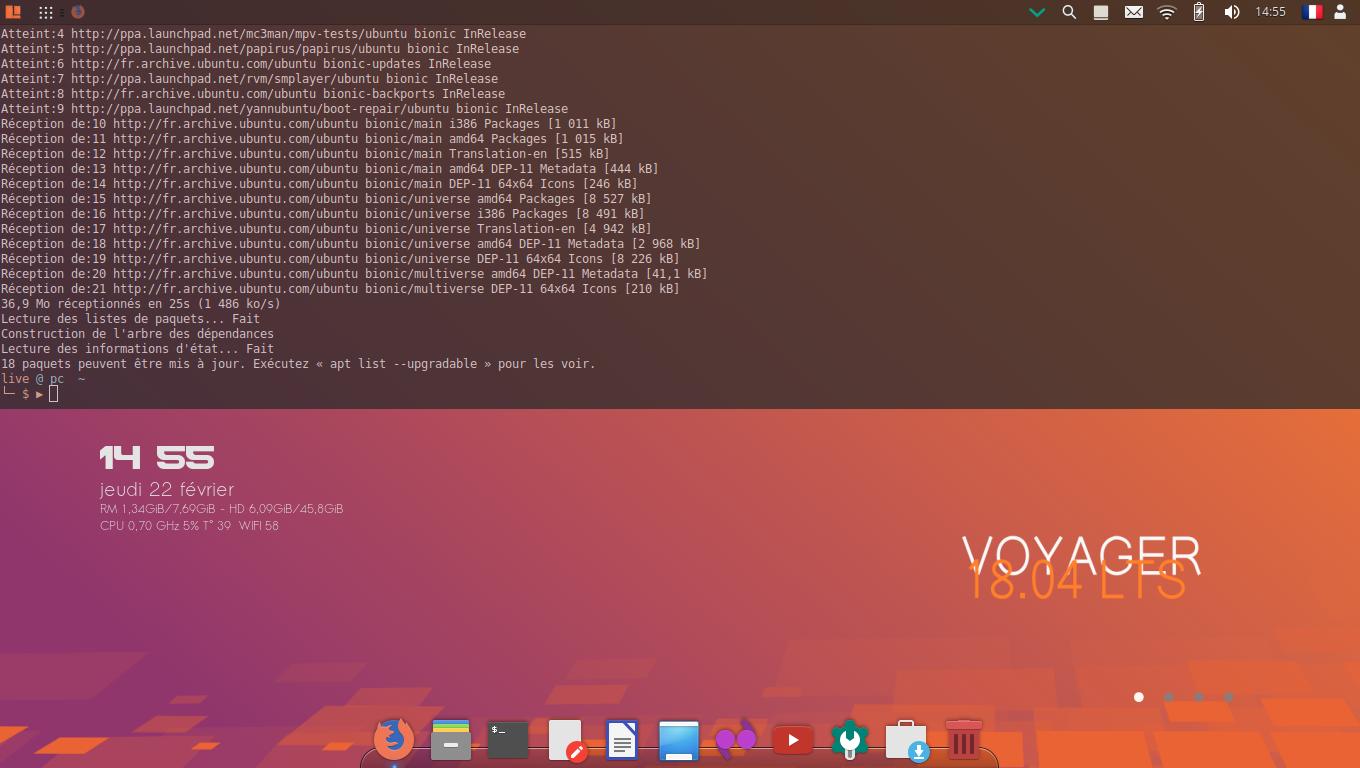Click the "Réception de:17" universe Translation-en line
The width and height of the screenshot is (1360, 768).
326,229
